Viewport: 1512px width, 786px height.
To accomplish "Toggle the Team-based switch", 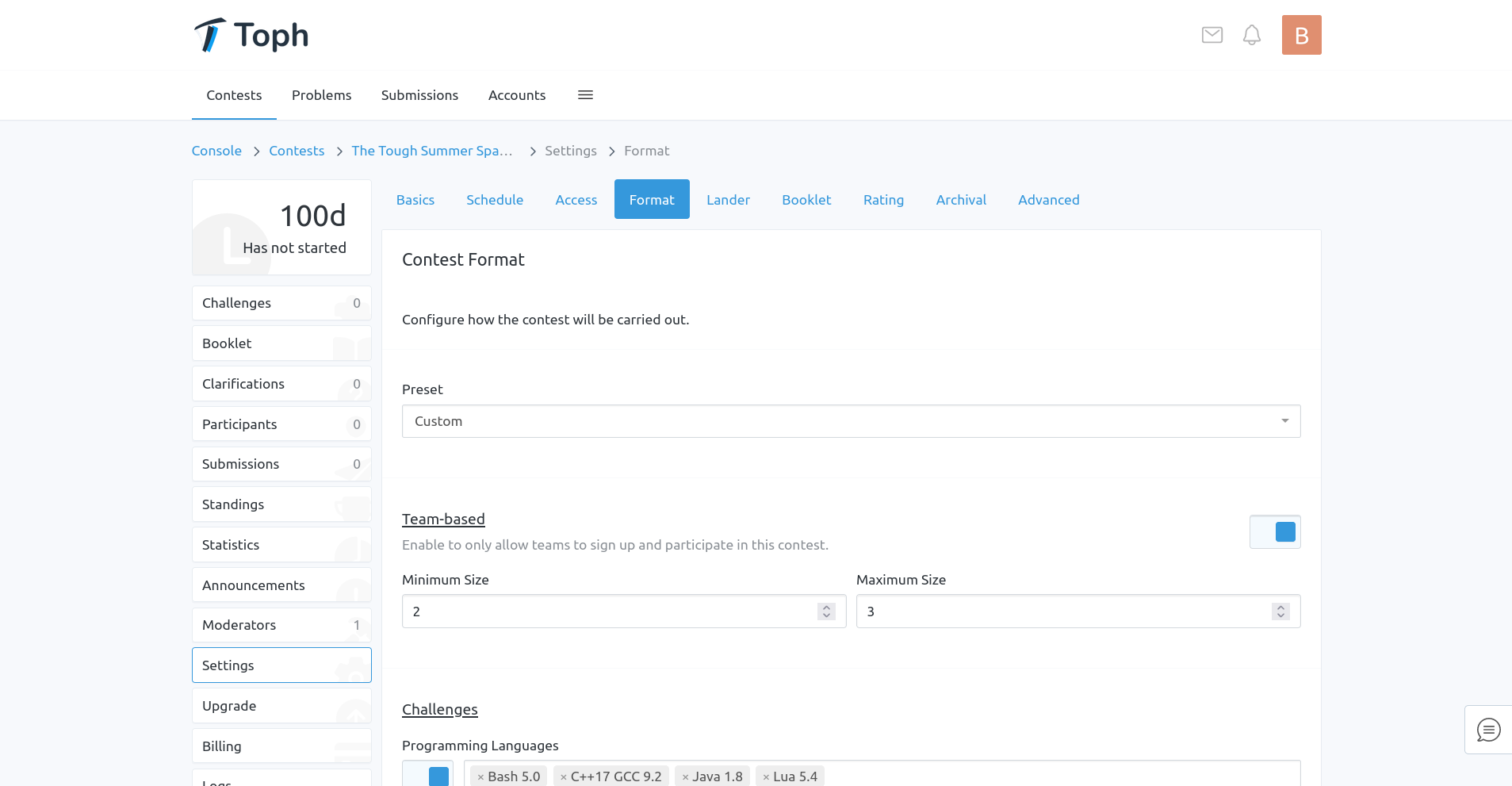I will click(1275, 531).
